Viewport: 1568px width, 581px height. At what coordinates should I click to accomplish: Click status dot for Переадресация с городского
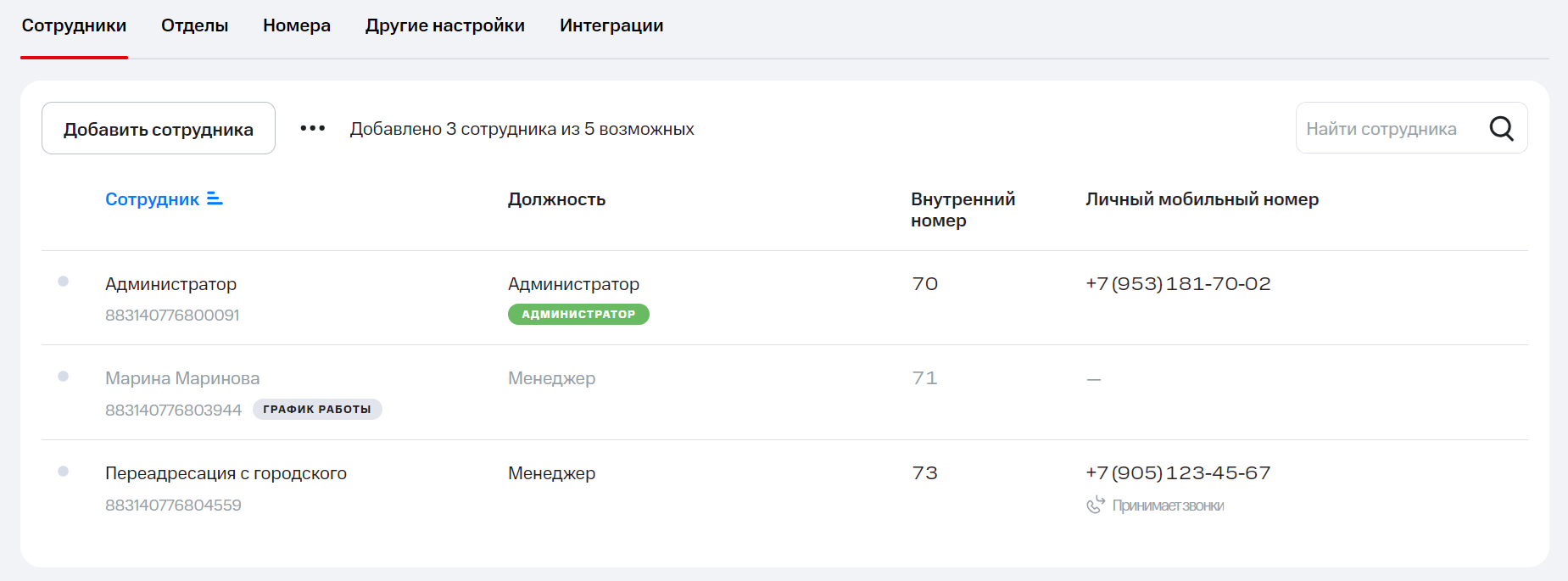pyautogui.click(x=63, y=472)
